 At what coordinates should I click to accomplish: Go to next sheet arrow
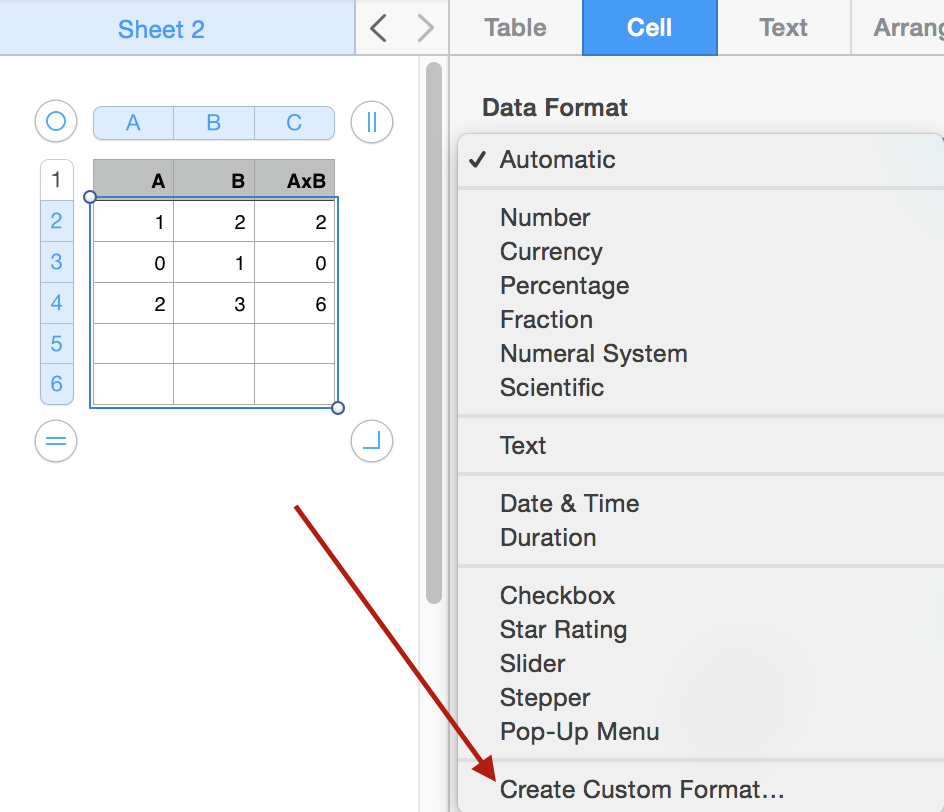tap(426, 28)
